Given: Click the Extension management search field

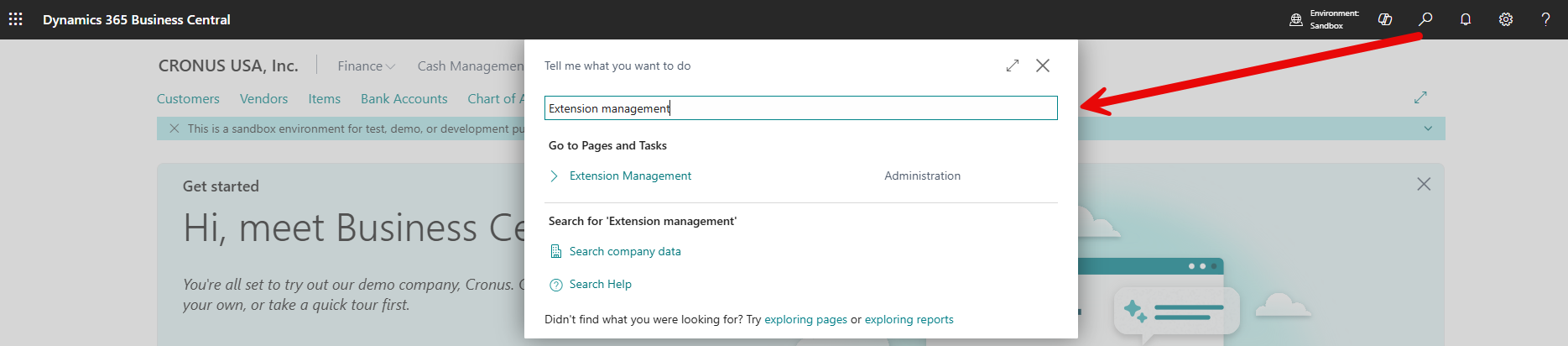Looking at the screenshot, I should 801,108.
